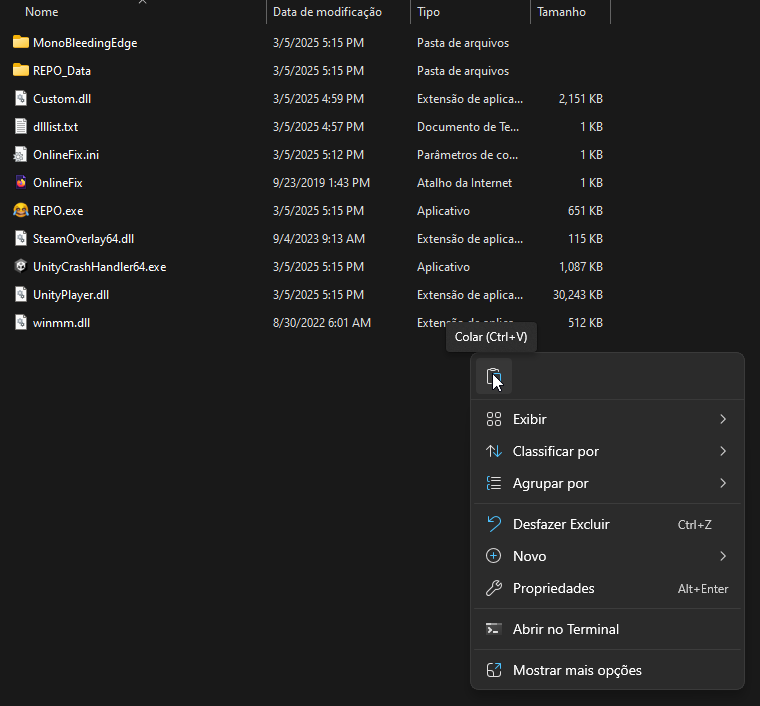Screen dimensions: 760x706
Task: Open Propriedades from the context menu
Action: click(553, 589)
